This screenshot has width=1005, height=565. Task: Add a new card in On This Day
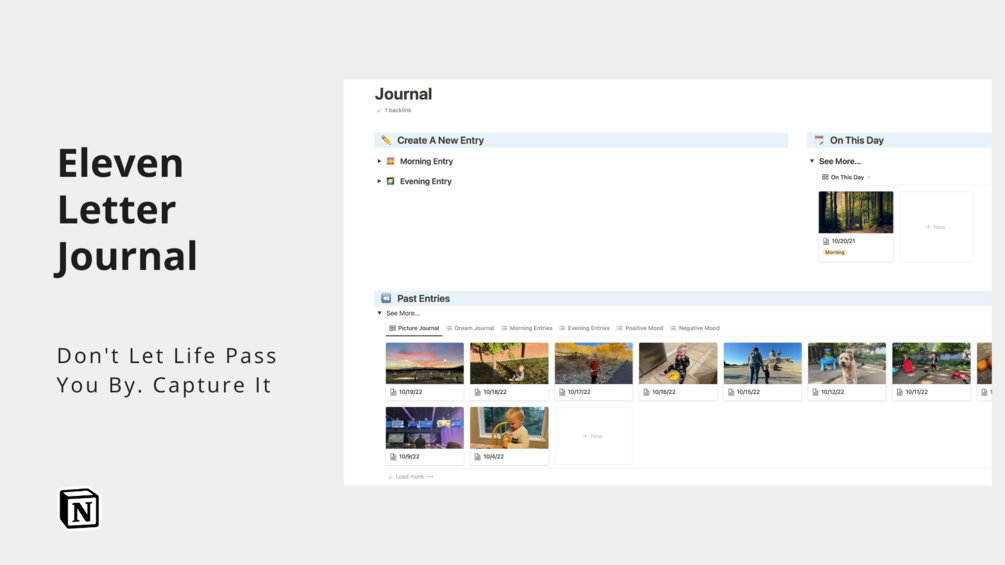coord(936,227)
